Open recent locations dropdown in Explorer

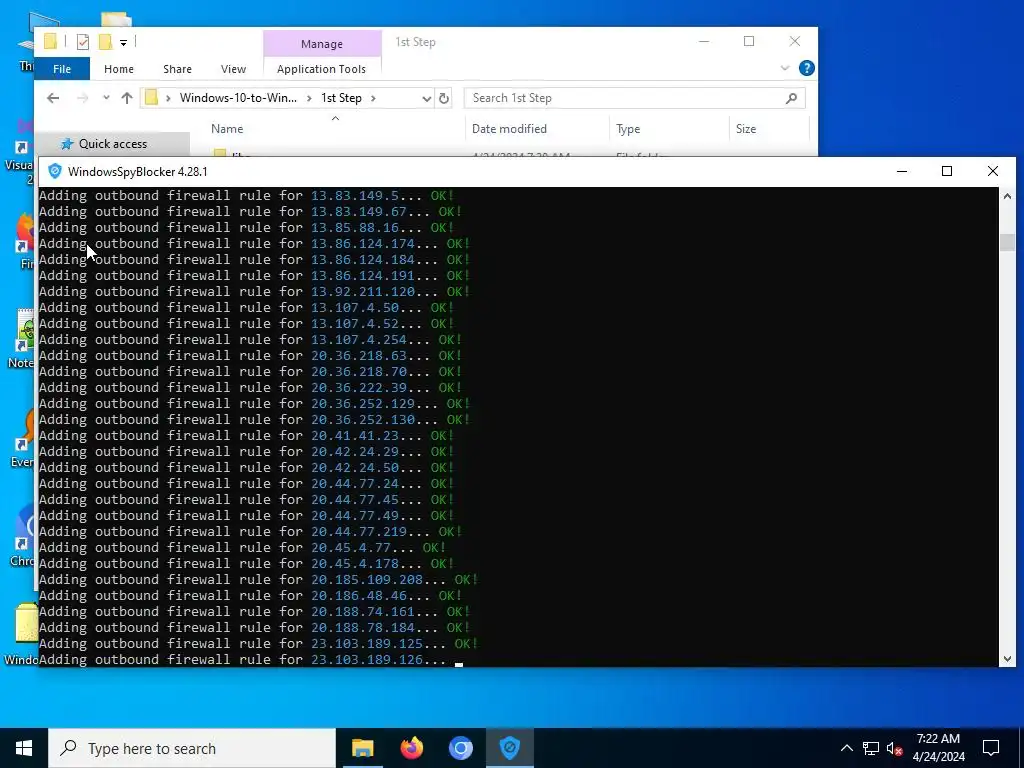tap(106, 98)
